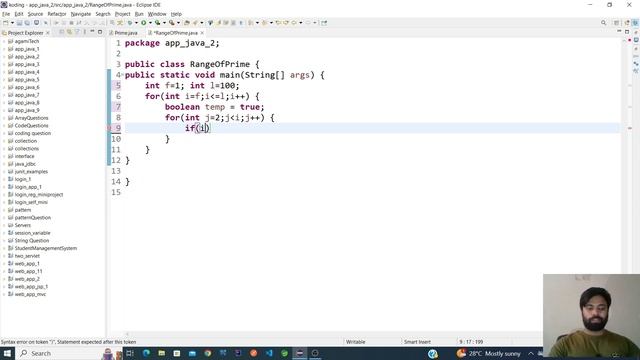
Task: Select the java_jdbc project
Action: click(x=25, y=164)
